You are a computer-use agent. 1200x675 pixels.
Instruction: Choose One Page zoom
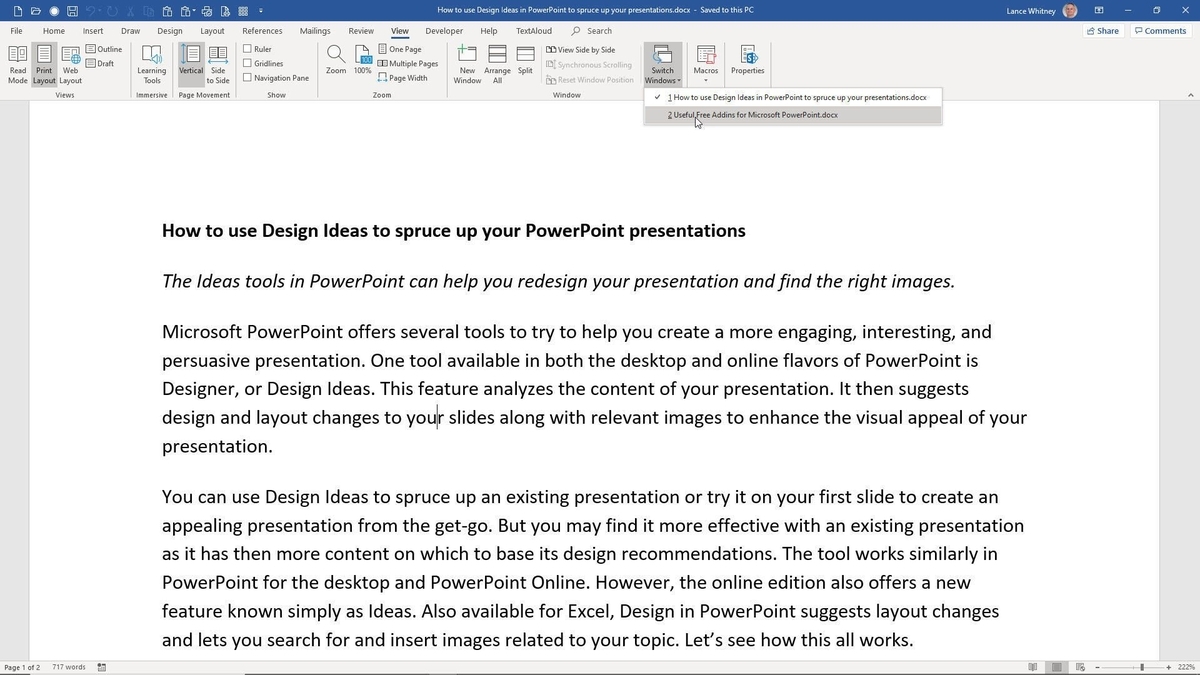[400, 49]
